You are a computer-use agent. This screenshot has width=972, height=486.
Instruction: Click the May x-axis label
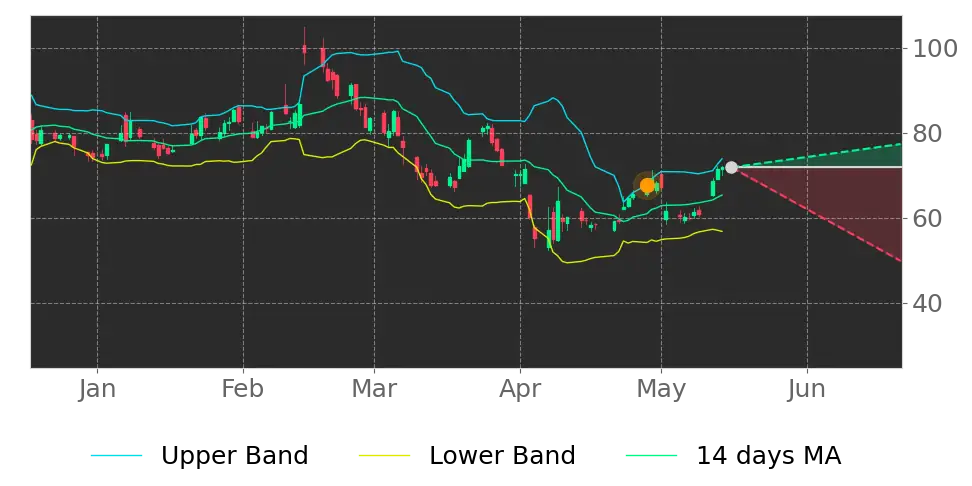click(x=661, y=389)
